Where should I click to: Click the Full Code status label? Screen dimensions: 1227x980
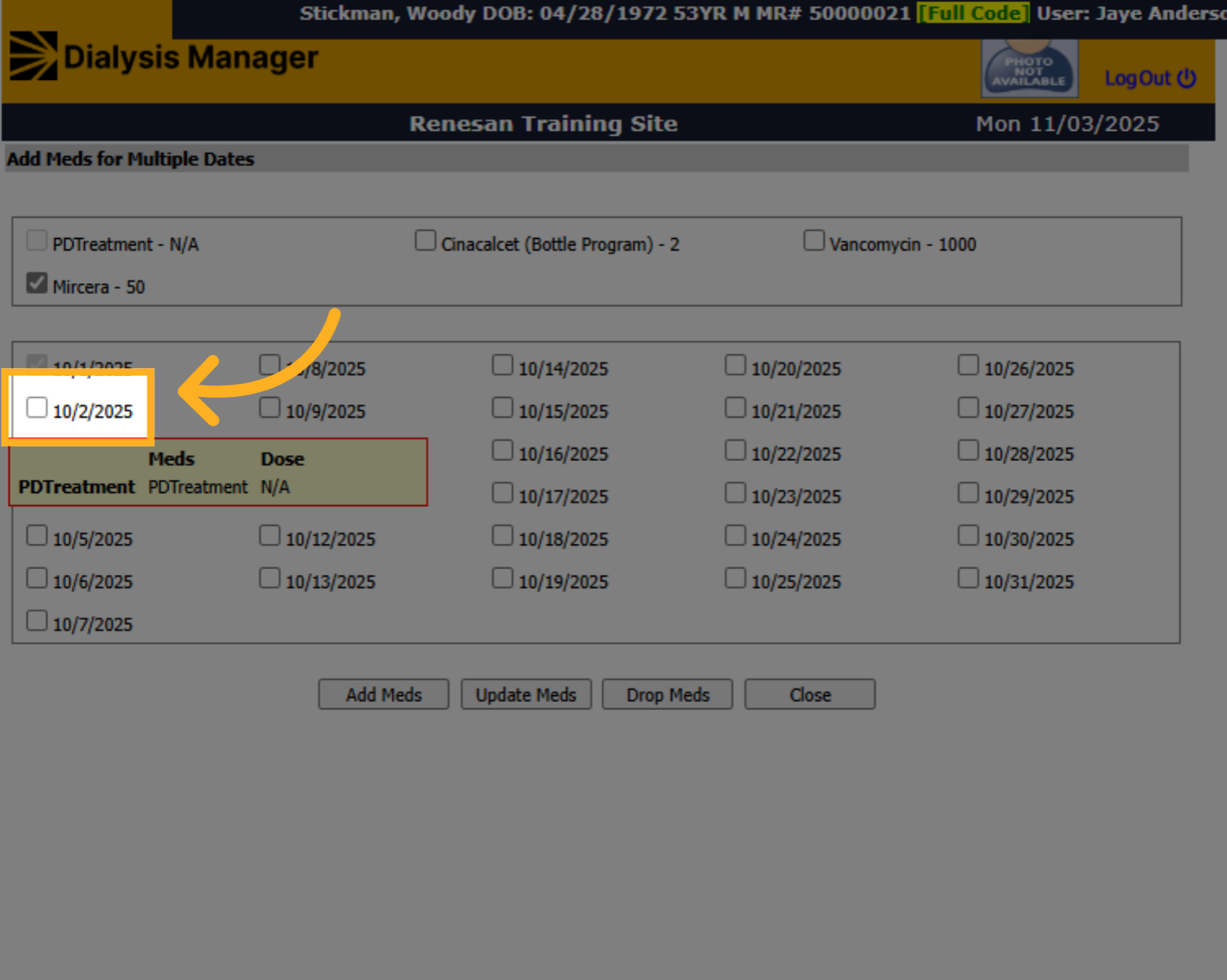[973, 13]
